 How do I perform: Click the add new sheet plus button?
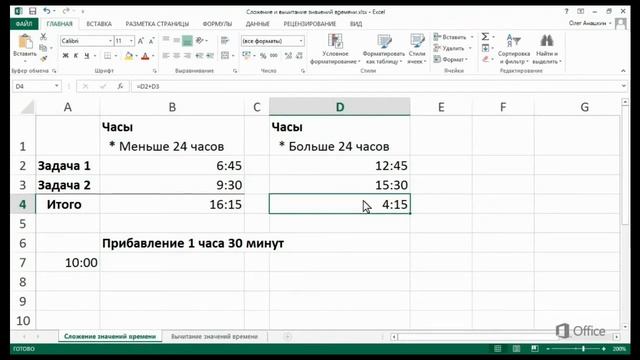point(287,337)
